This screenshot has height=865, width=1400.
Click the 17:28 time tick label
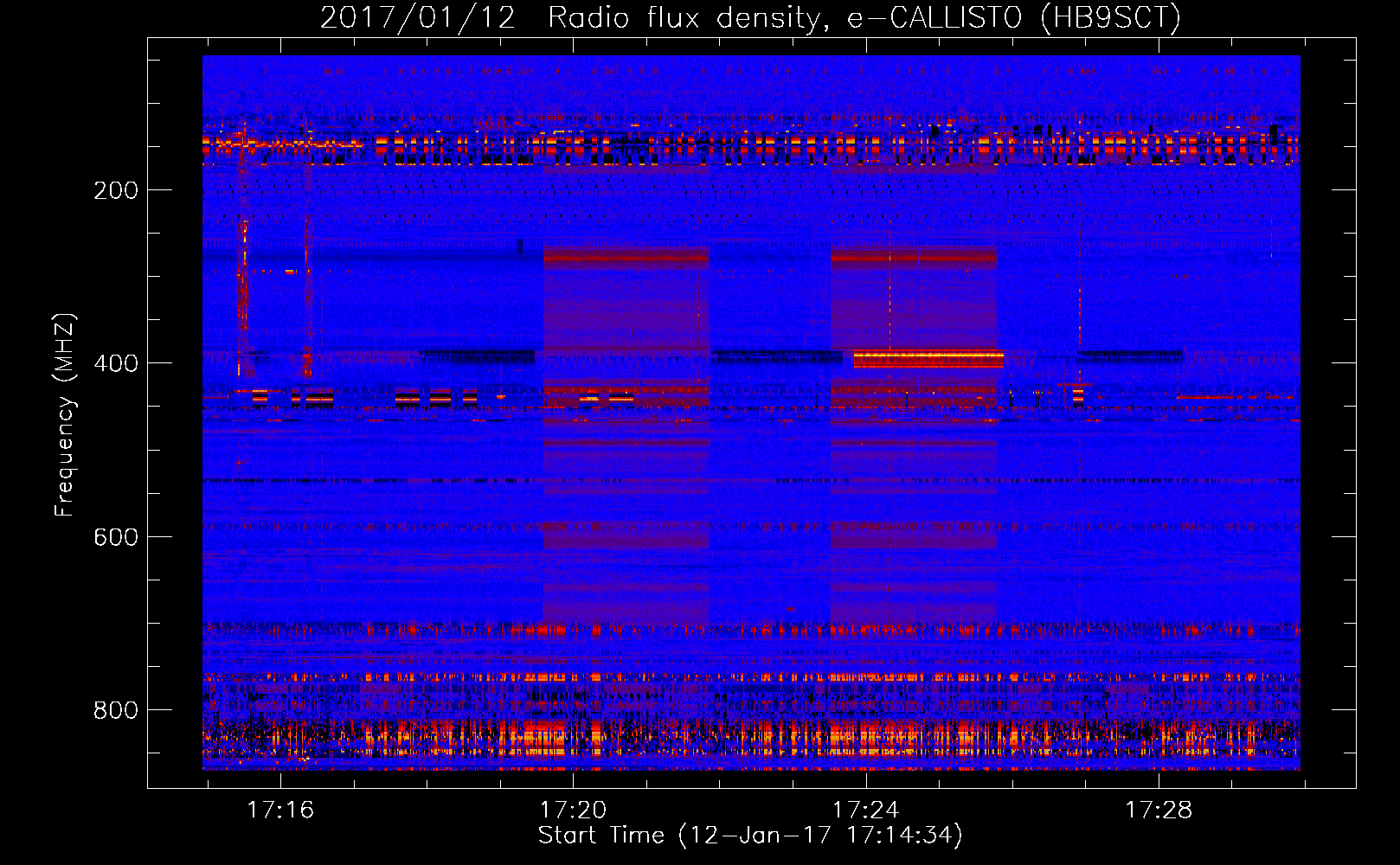pos(1158,811)
